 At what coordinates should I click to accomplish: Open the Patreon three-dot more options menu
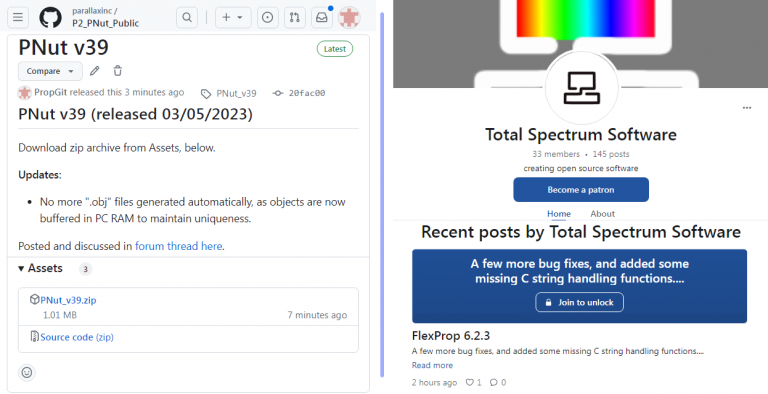(x=746, y=108)
